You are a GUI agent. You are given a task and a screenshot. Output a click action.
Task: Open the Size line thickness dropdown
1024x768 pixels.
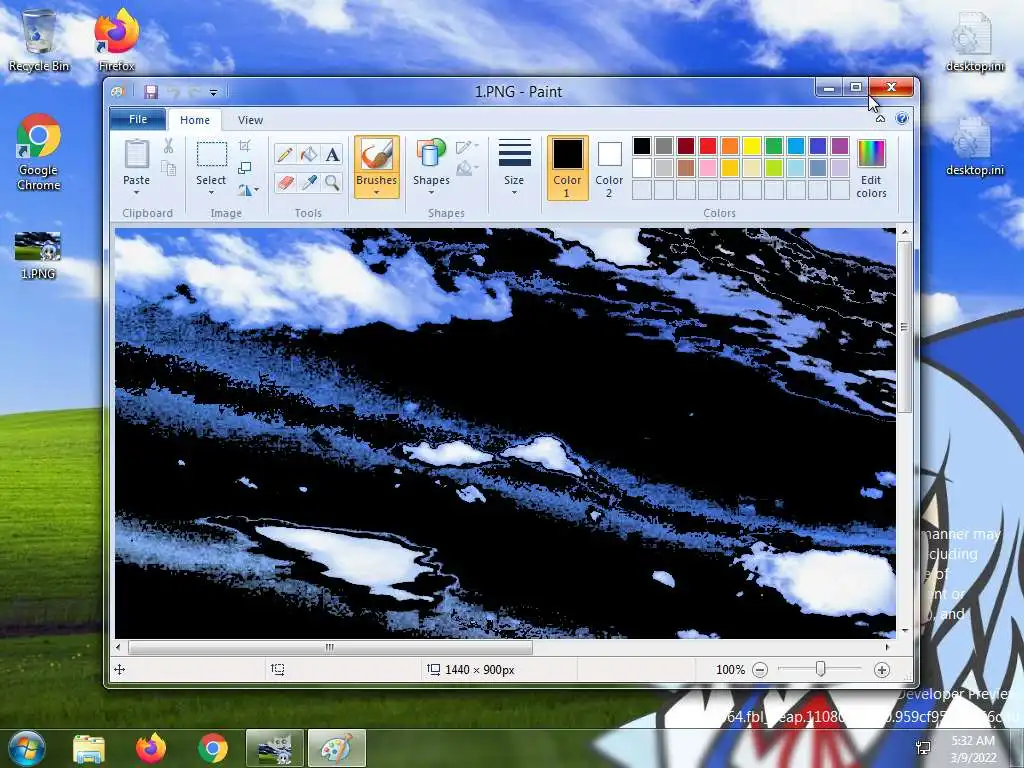click(514, 167)
